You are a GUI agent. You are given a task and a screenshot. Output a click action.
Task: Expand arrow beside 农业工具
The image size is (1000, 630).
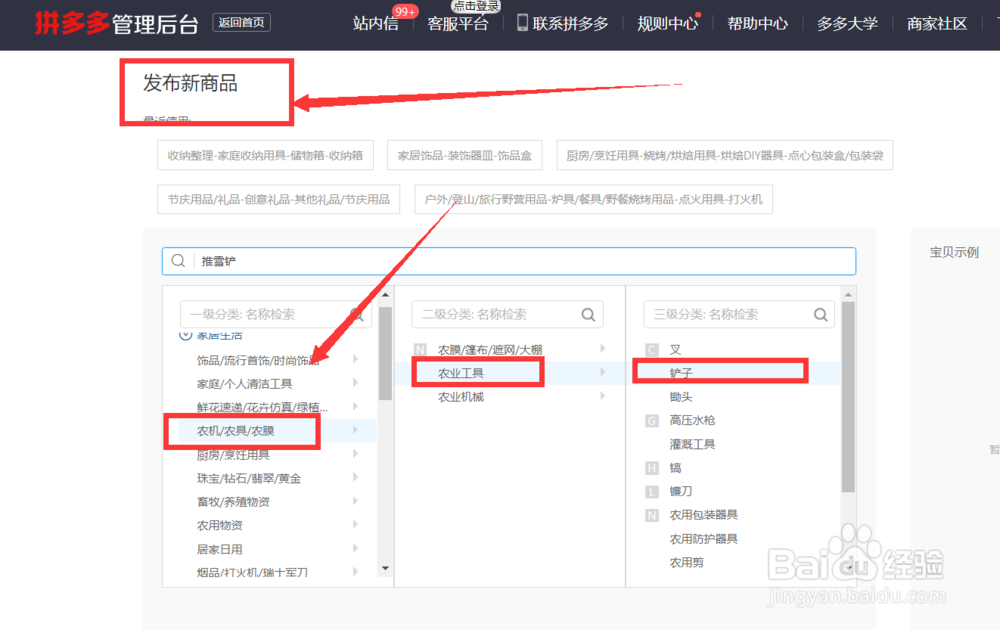pyautogui.click(x=603, y=372)
